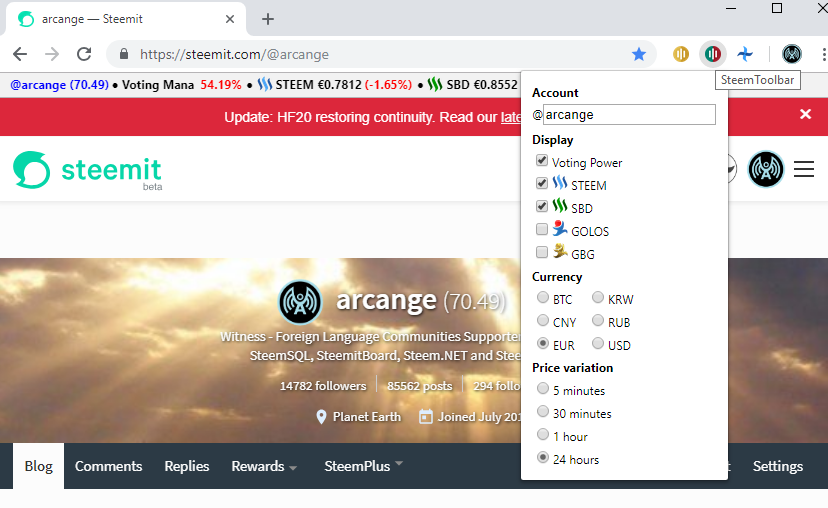
Task: Uncheck the STEEM display checkbox
Action: coord(542,183)
